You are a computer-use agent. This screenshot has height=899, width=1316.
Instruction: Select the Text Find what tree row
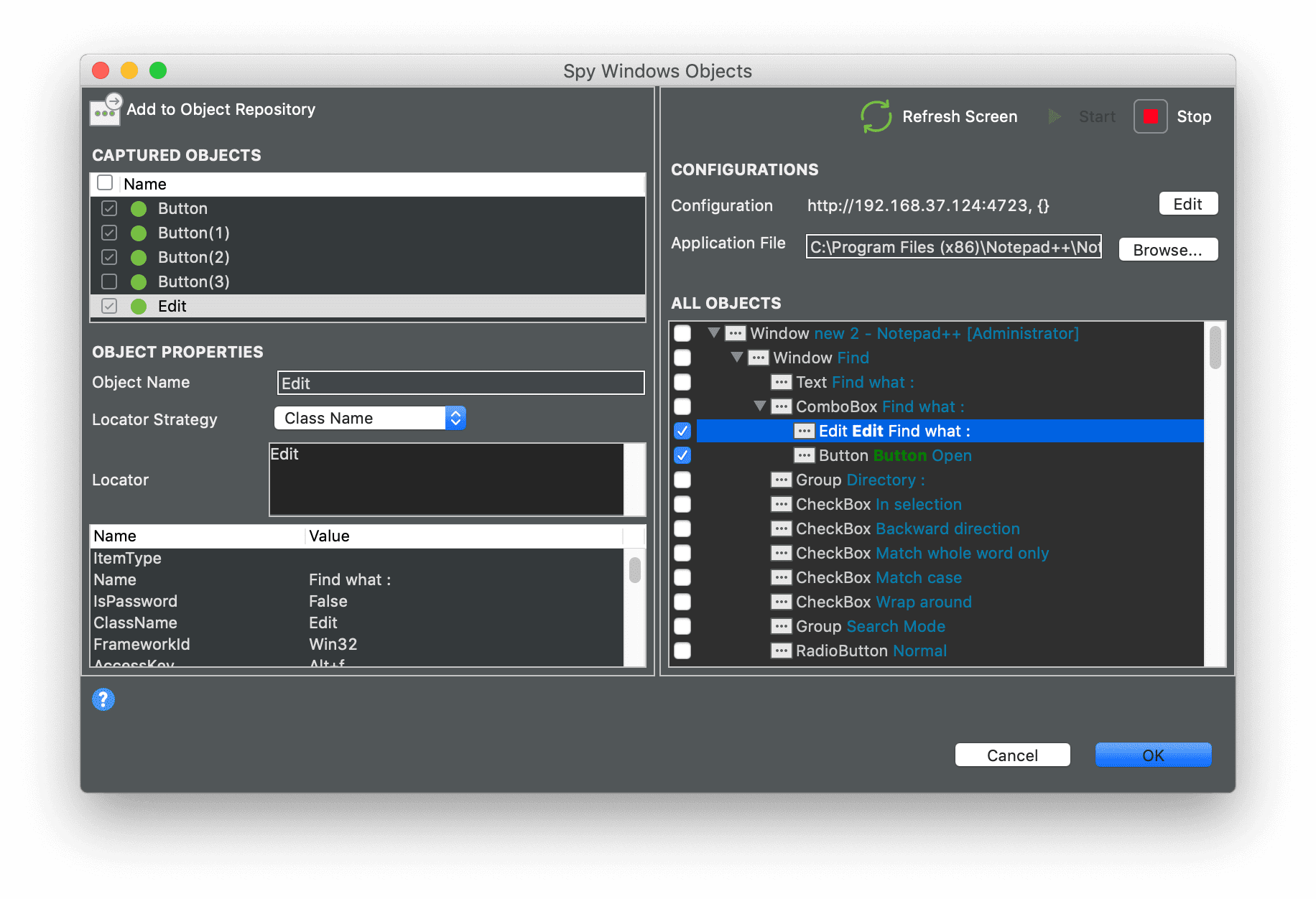950,382
